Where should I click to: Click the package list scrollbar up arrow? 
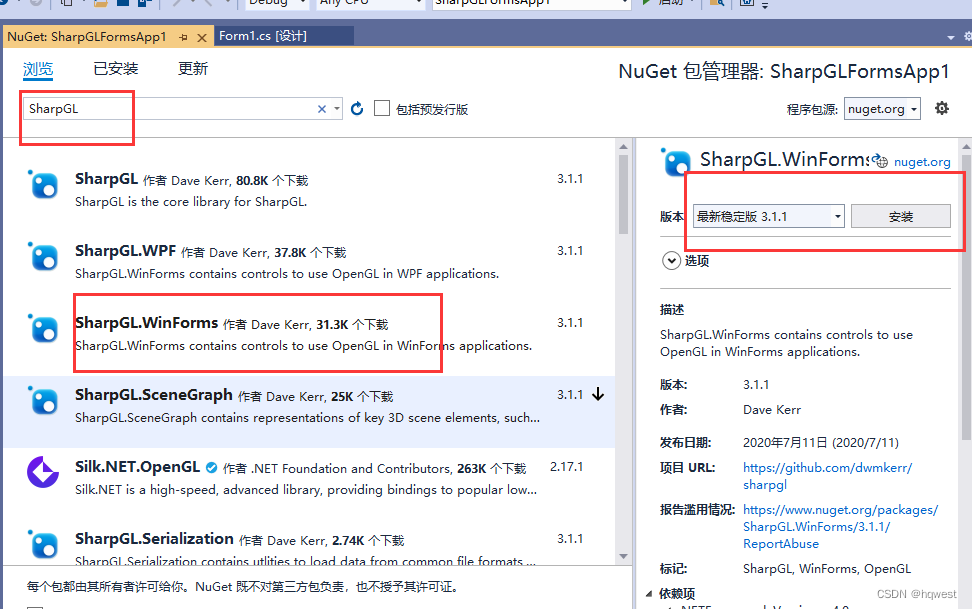tap(623, 147)
